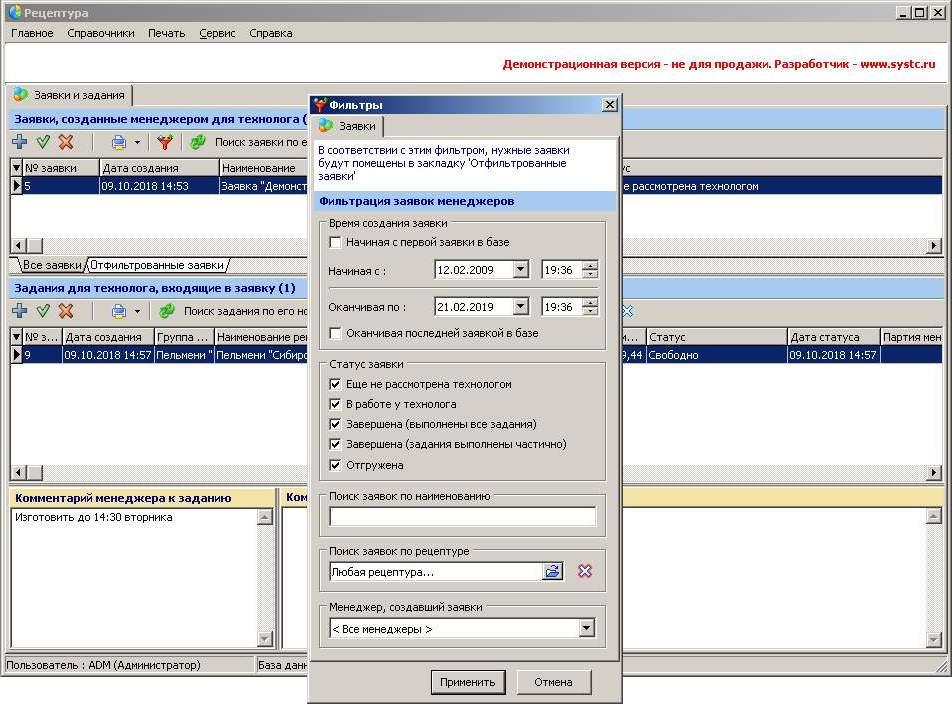Click the printer icon in the tasks toolbar

point(119,312)
